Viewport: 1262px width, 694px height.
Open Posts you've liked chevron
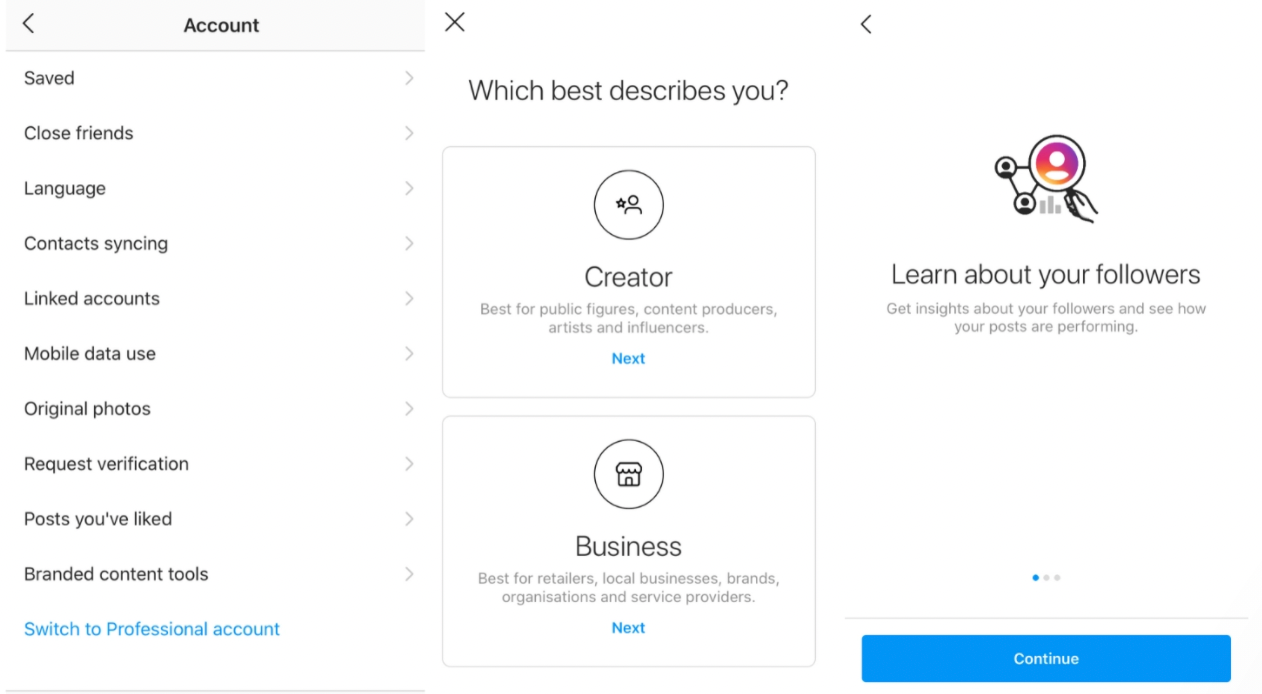pyautogui.click(x=409, y=518)
